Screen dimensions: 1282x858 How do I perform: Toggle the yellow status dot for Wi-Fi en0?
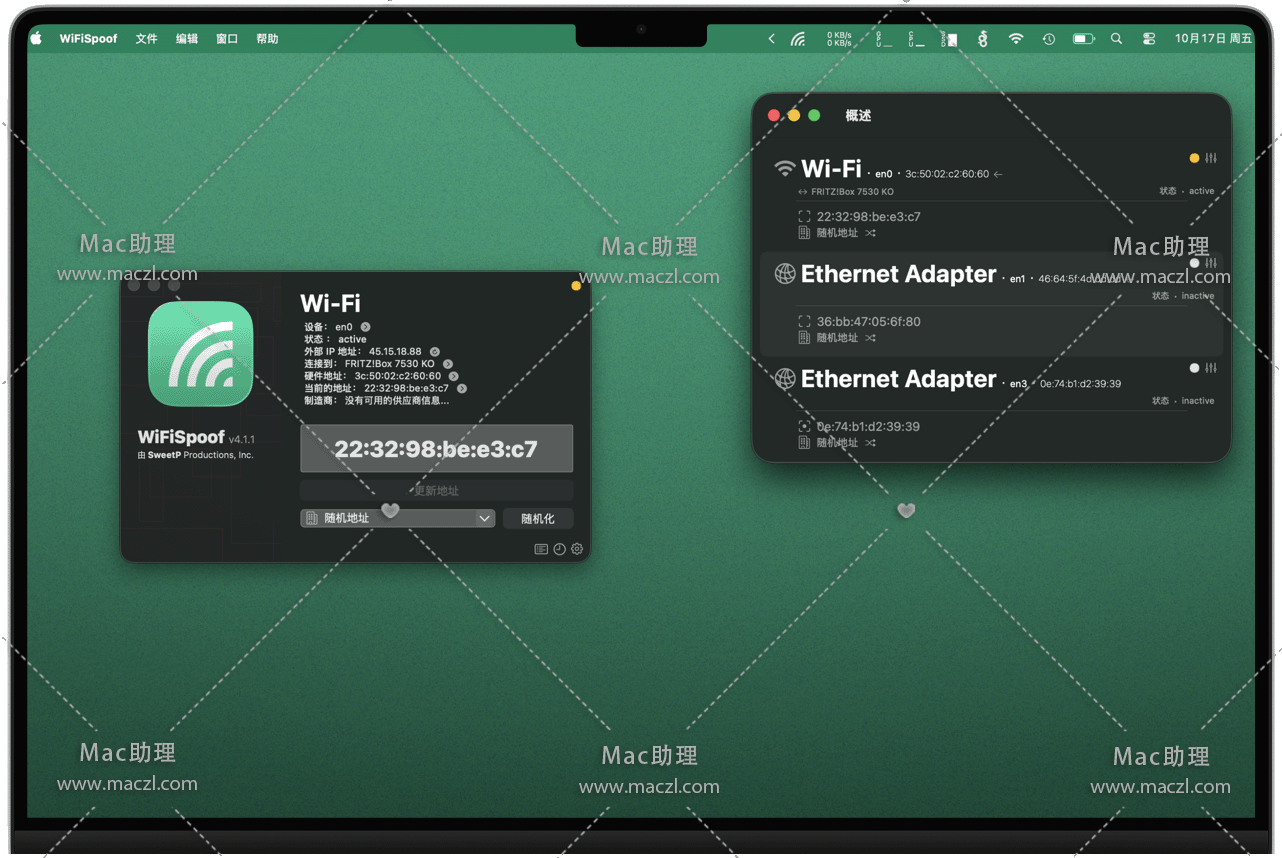click(x=1194, y=158)
